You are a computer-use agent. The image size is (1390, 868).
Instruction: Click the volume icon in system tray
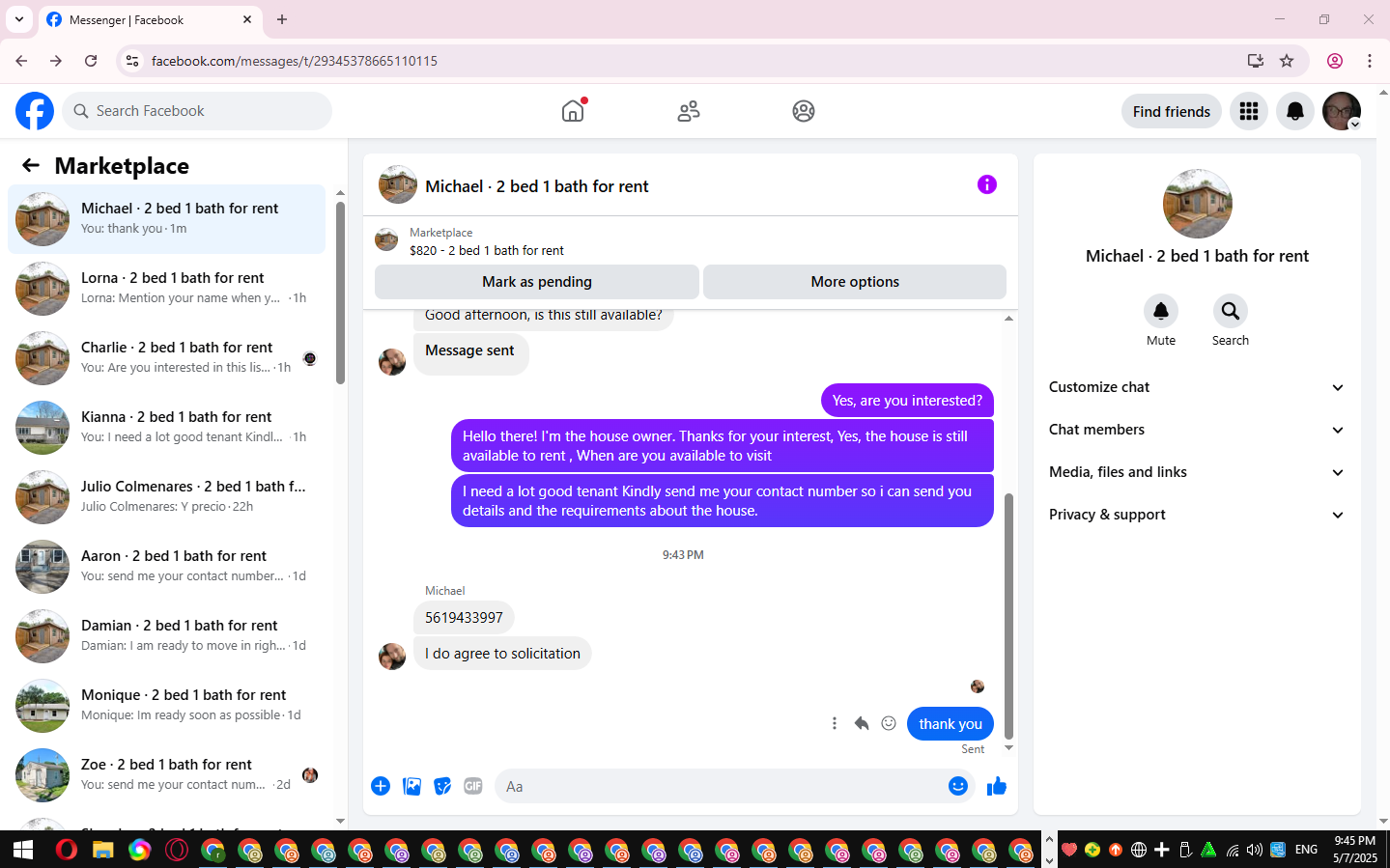point(1254,850)
